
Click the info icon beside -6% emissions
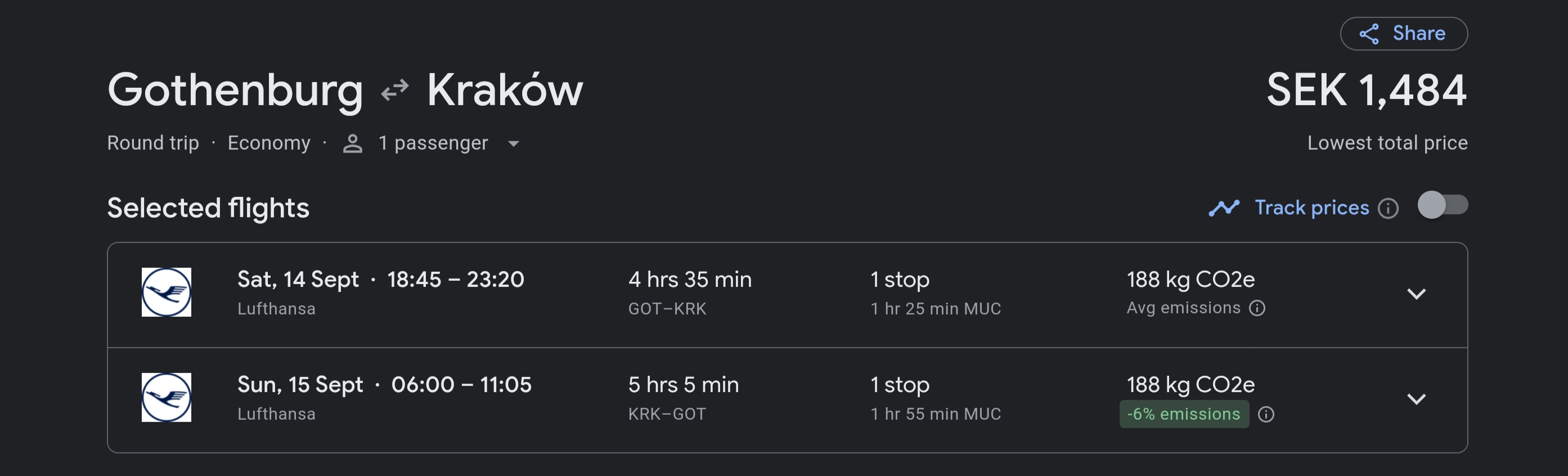tap(1266, 415)
